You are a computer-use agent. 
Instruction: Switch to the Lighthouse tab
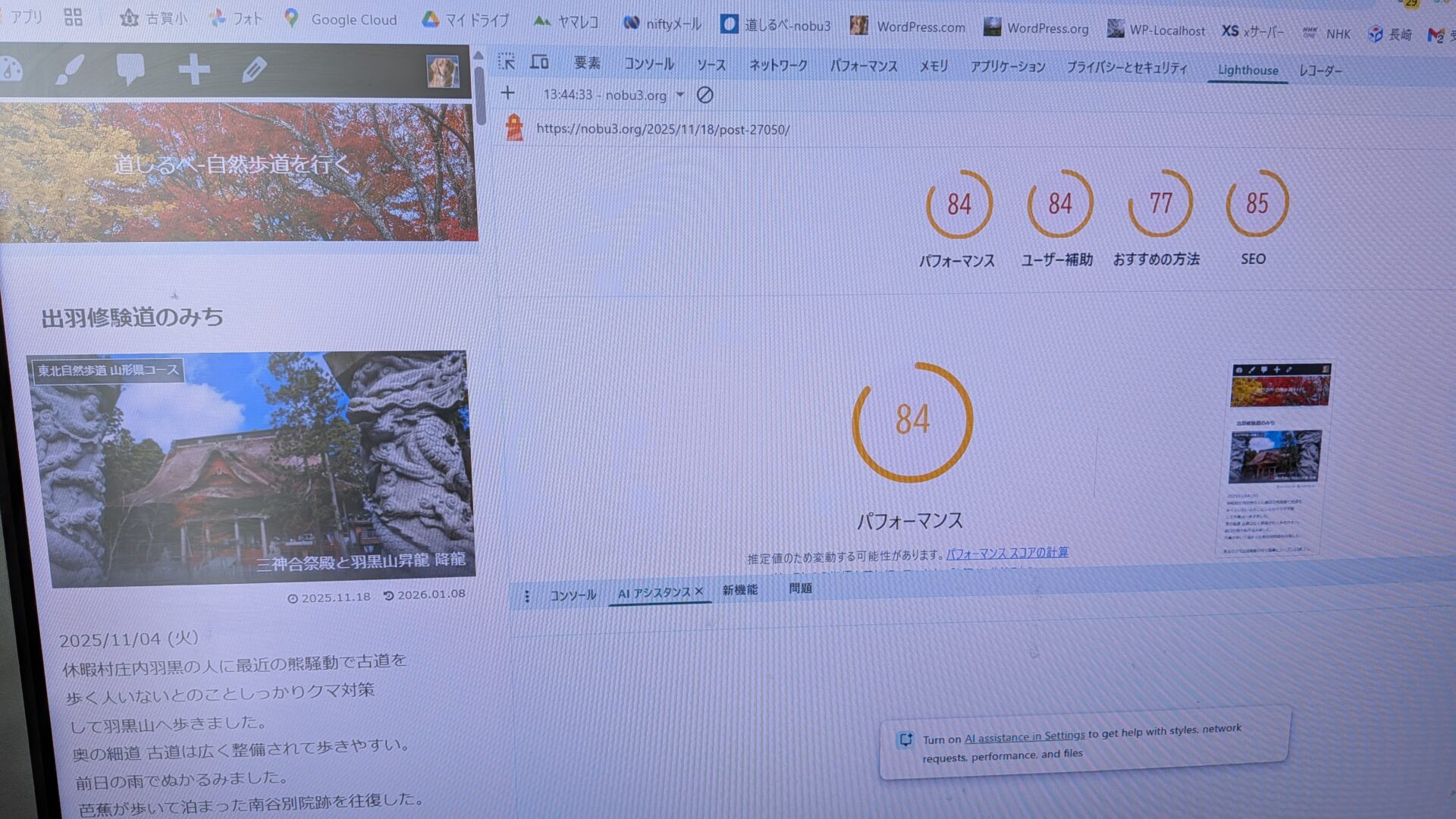tap(1247, 71)
